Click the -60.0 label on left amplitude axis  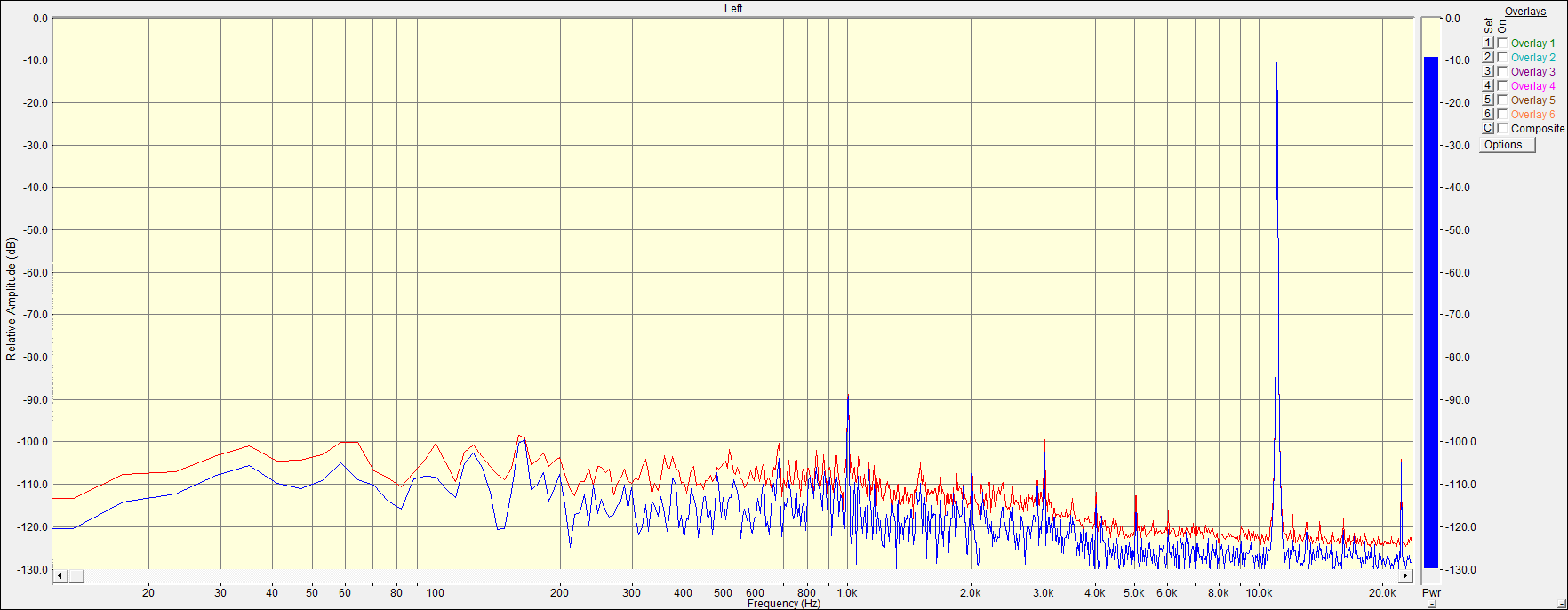(x=35, y=273)
